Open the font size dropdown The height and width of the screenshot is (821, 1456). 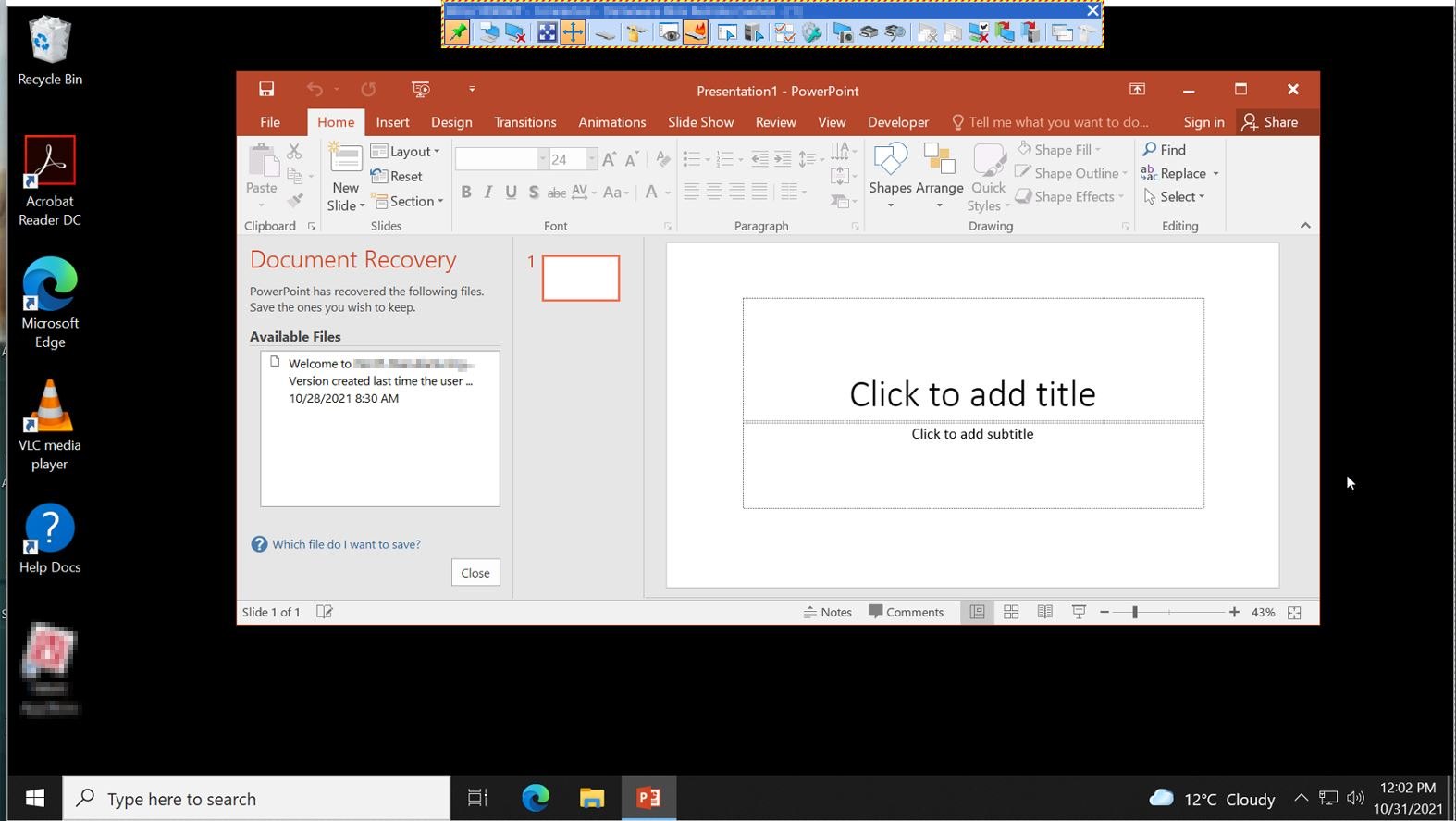(591, 160)
